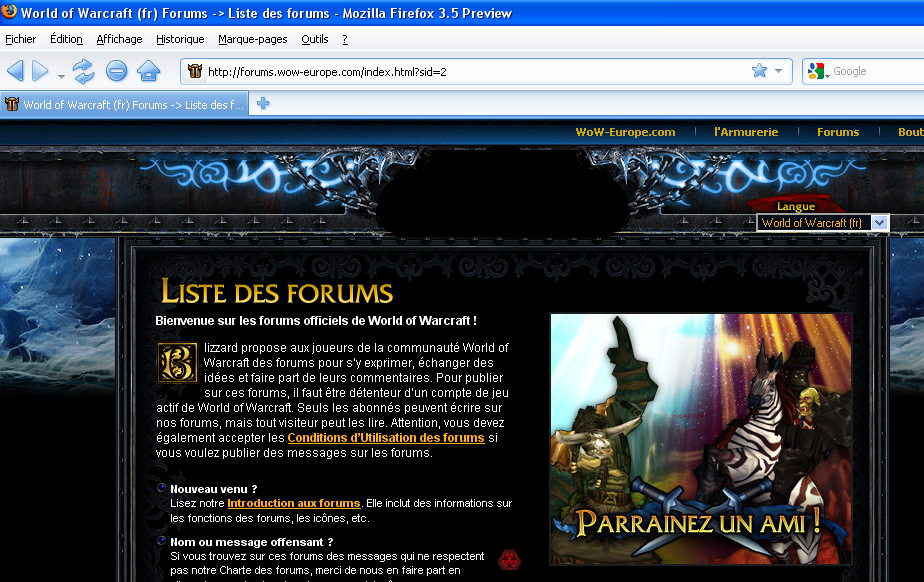
Task: Go forward with the Forward arrow
Action: [41, 71]
